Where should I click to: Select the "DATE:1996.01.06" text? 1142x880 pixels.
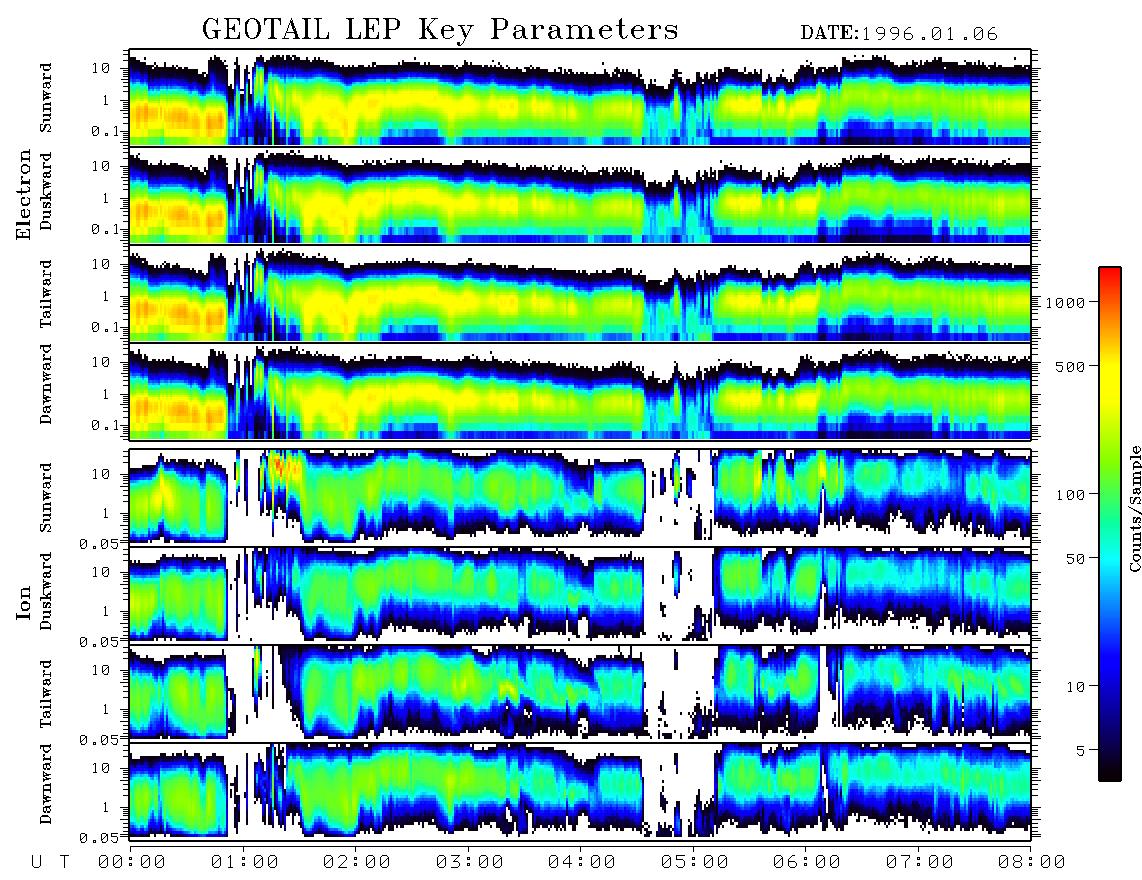click(x=899, y=34)
